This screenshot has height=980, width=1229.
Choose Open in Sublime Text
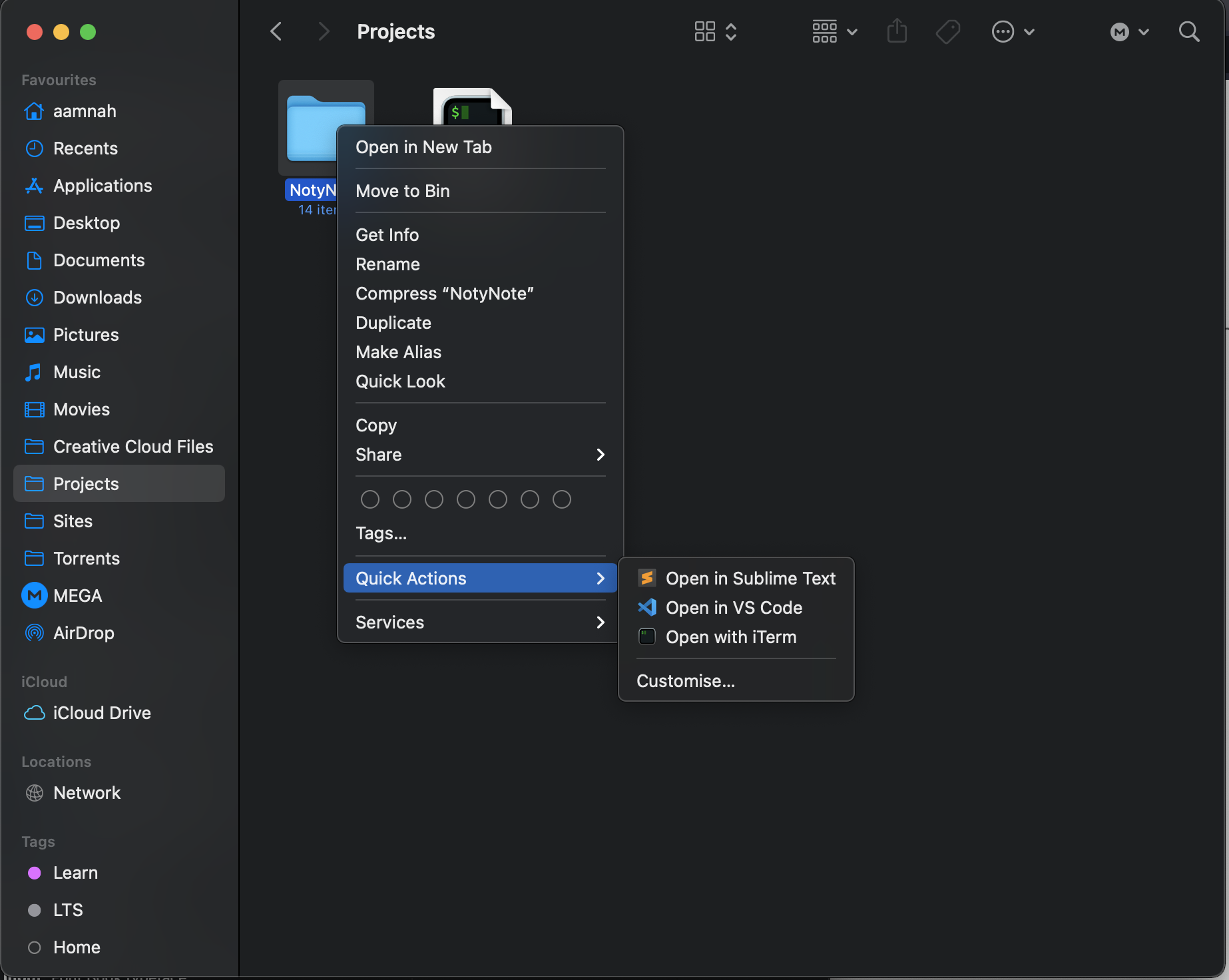(x=736, y=579)
